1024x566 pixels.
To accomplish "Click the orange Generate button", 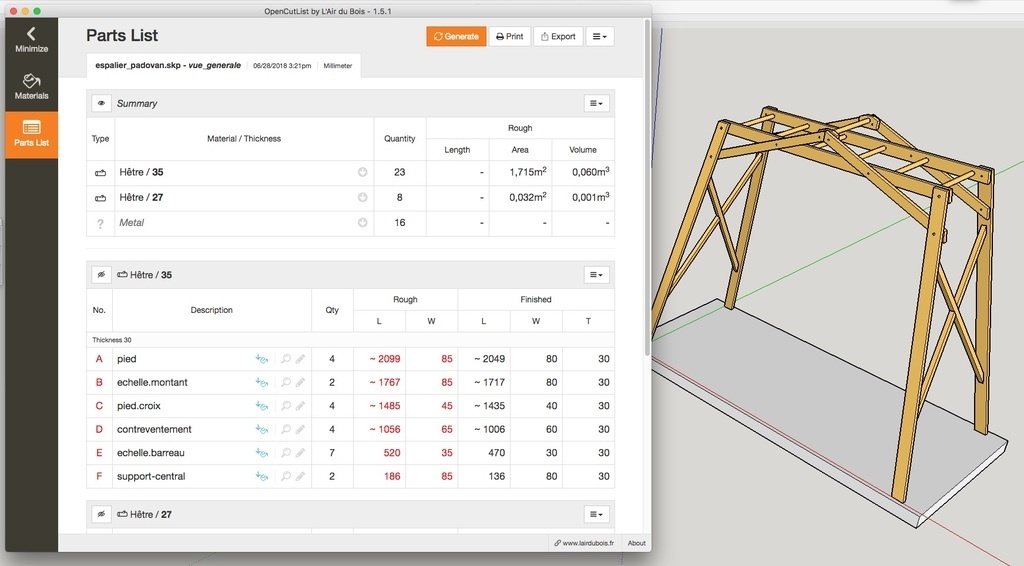I will coord(456,37).
